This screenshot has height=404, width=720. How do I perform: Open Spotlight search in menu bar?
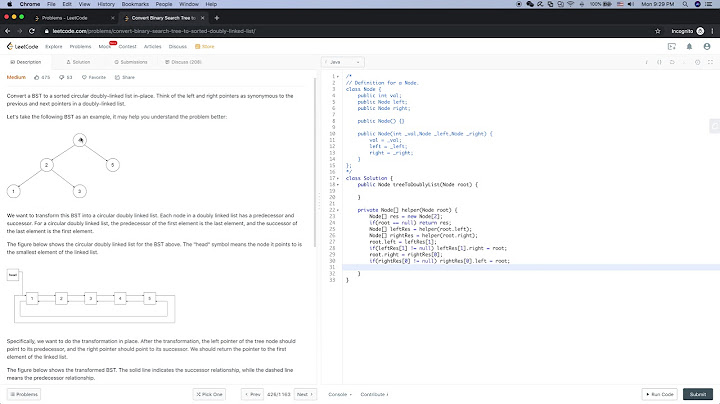click(685, 4)
